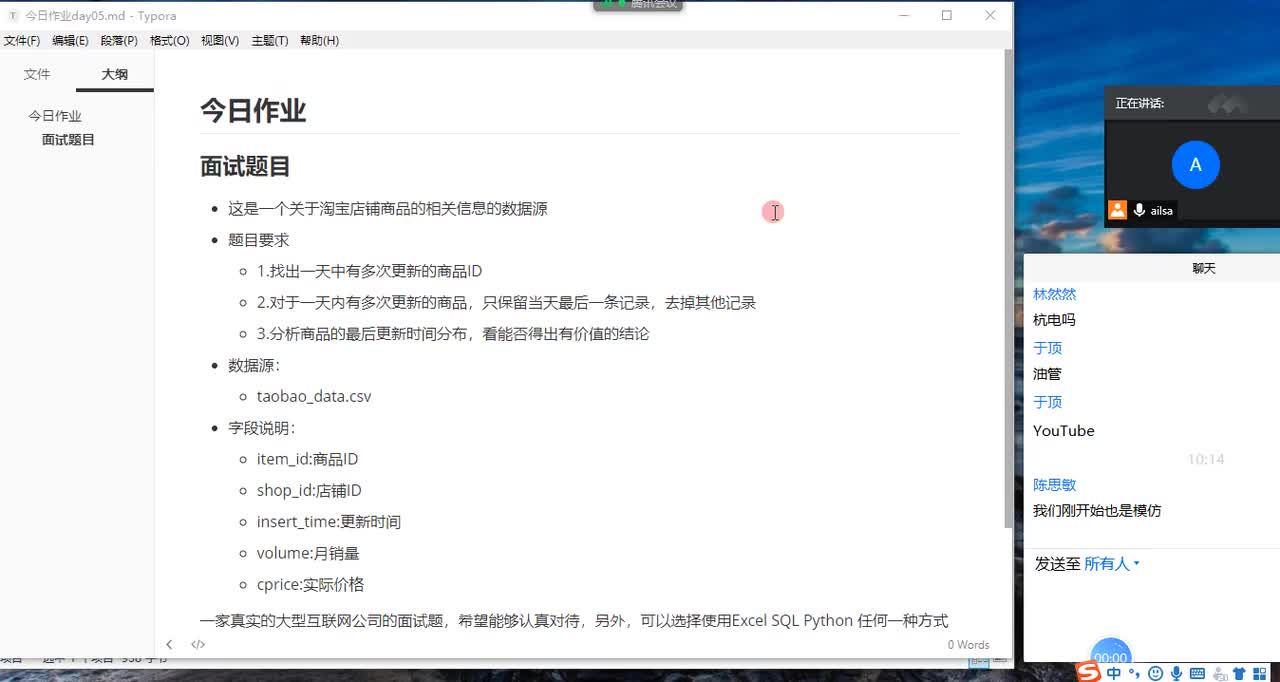The height and width of the screenshot is (682, 1280).
Task: Collapse the sidebar with the left chevron
Action: pos(169,645)
